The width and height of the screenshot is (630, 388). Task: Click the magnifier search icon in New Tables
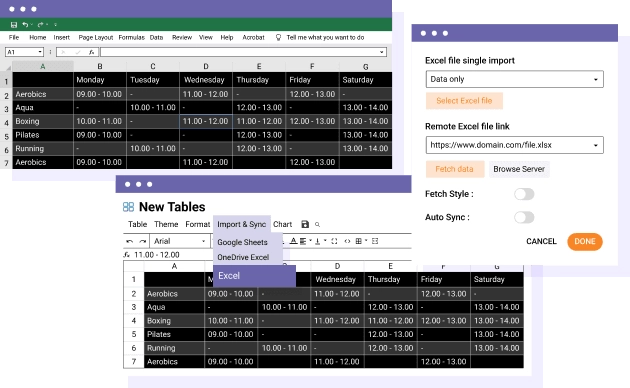pos(317,225)
